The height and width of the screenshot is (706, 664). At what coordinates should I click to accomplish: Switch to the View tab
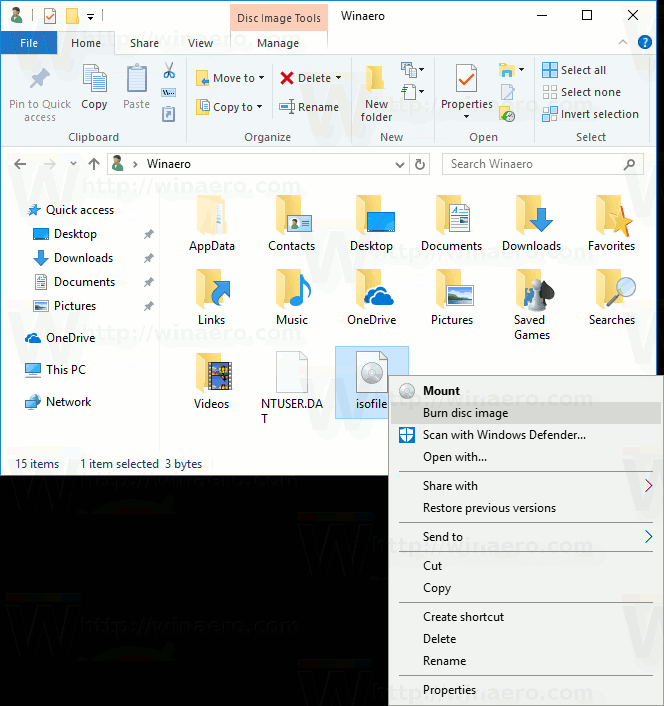[x=200, y=43]
